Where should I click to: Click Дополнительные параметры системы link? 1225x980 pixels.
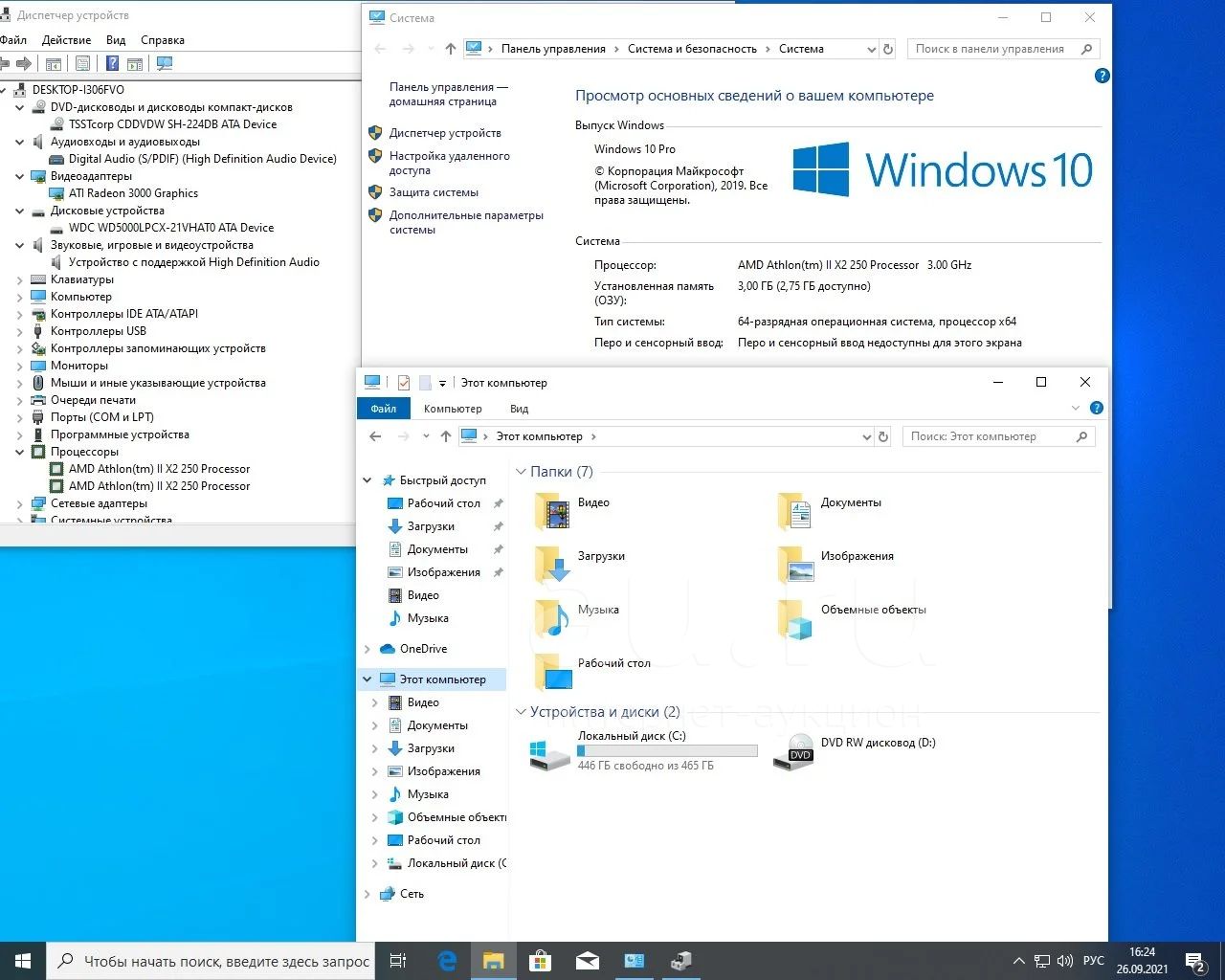click(466, 222)
